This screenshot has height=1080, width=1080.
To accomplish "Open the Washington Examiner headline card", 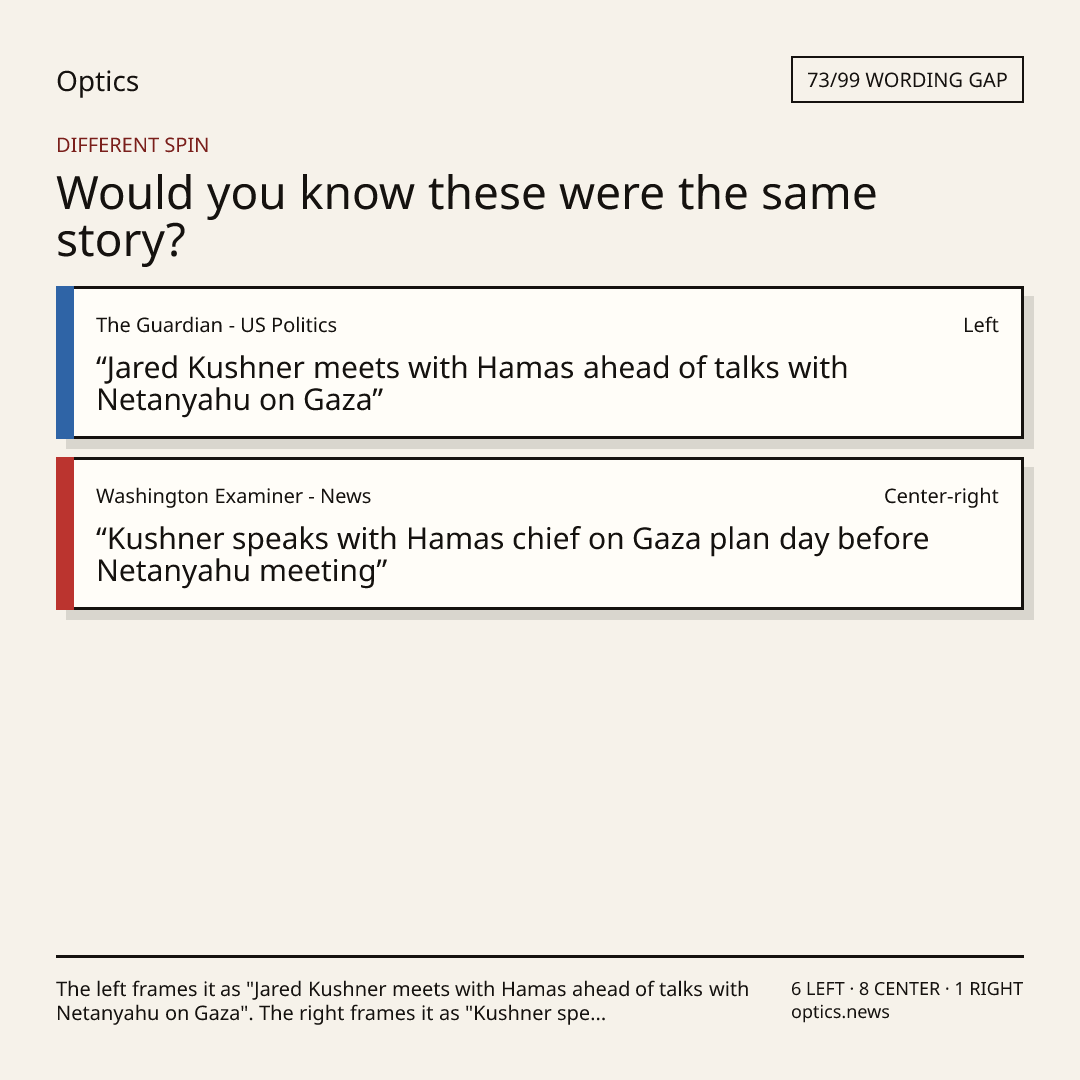I will tap(540, 533).
